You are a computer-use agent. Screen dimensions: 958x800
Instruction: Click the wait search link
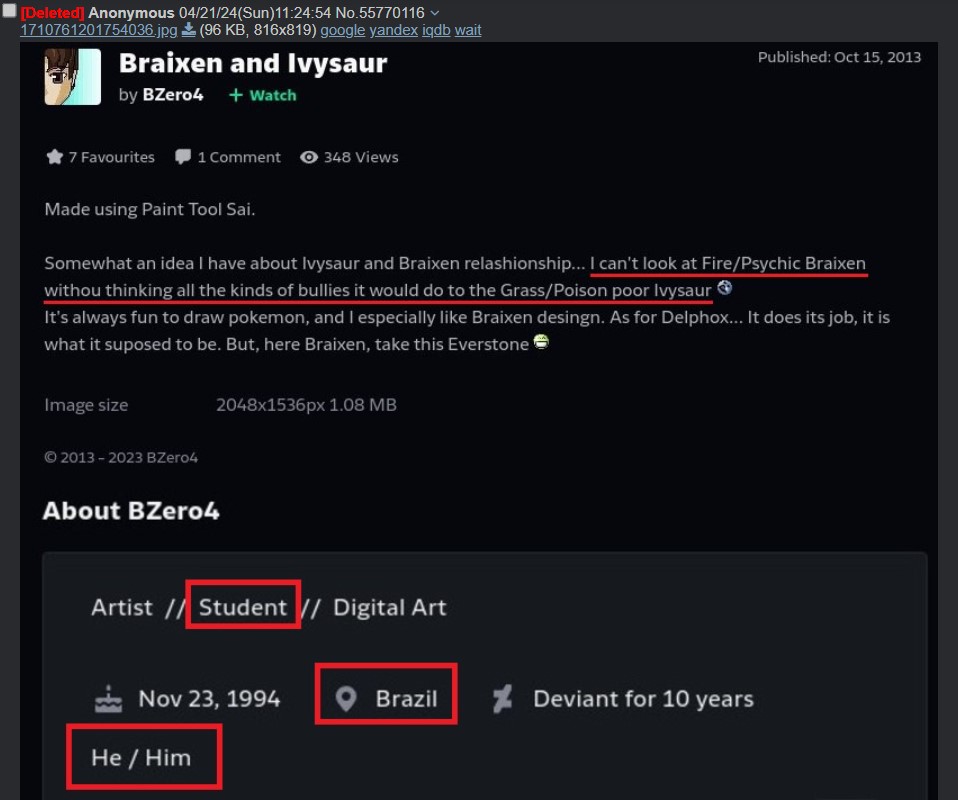pyautogui.click(x=468, y=30)
